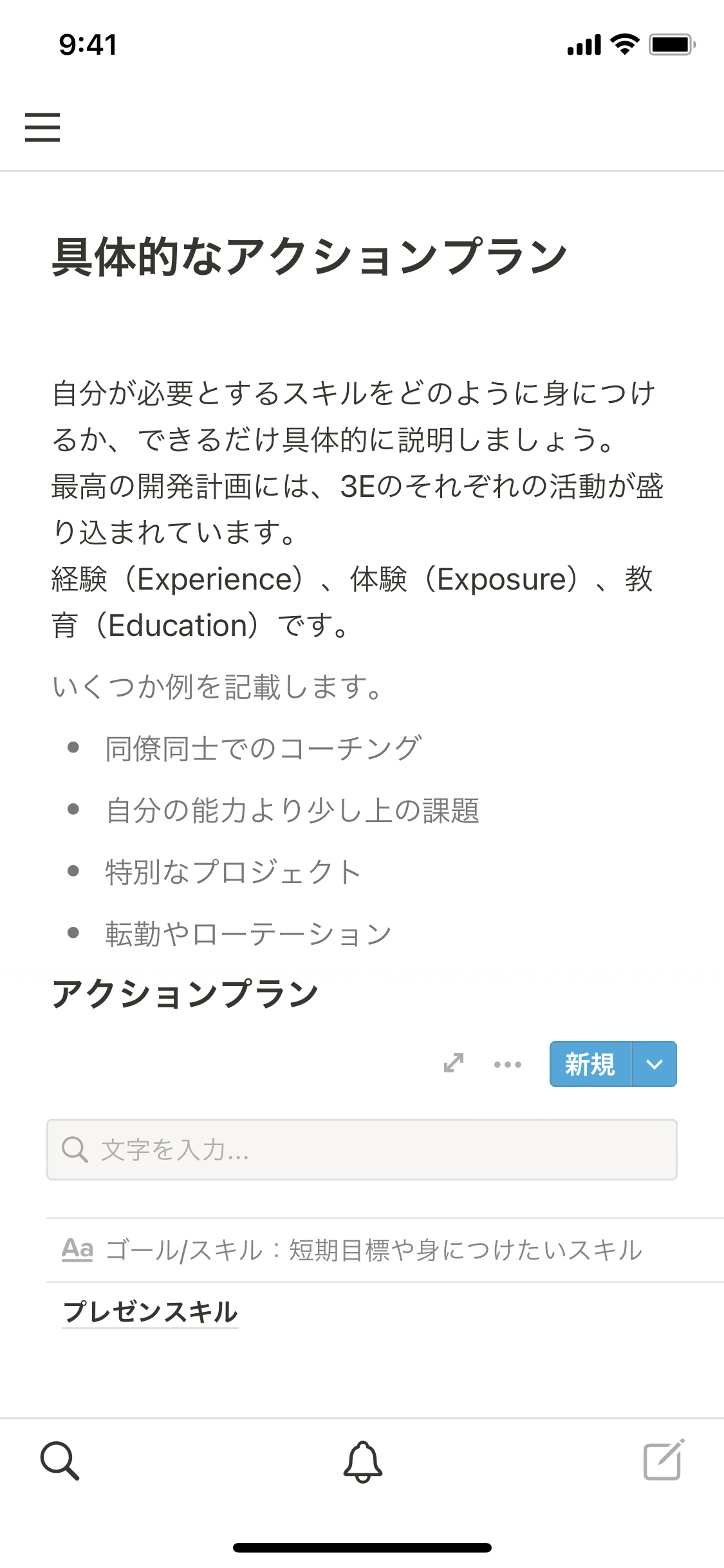Expand database to full page view
The image size is (724, 1568).
[454, 1063]
